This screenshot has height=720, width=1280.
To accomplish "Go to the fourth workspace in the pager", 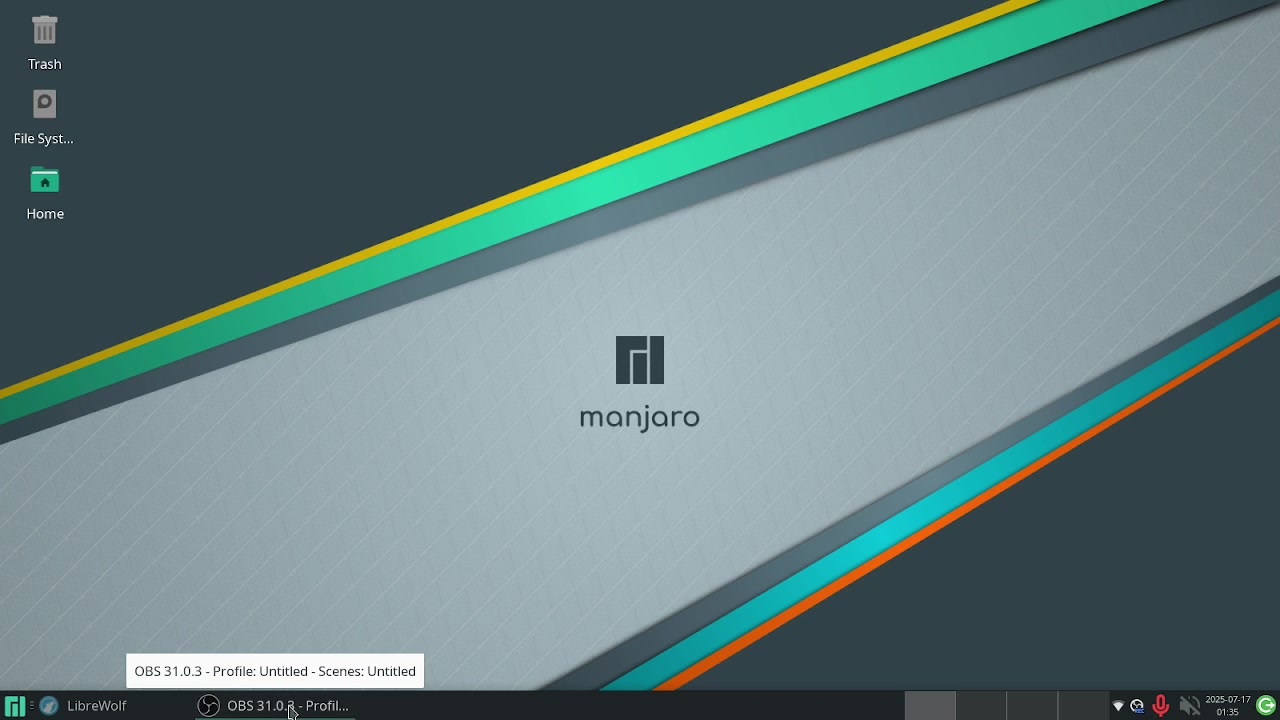I will point(1083,706).
